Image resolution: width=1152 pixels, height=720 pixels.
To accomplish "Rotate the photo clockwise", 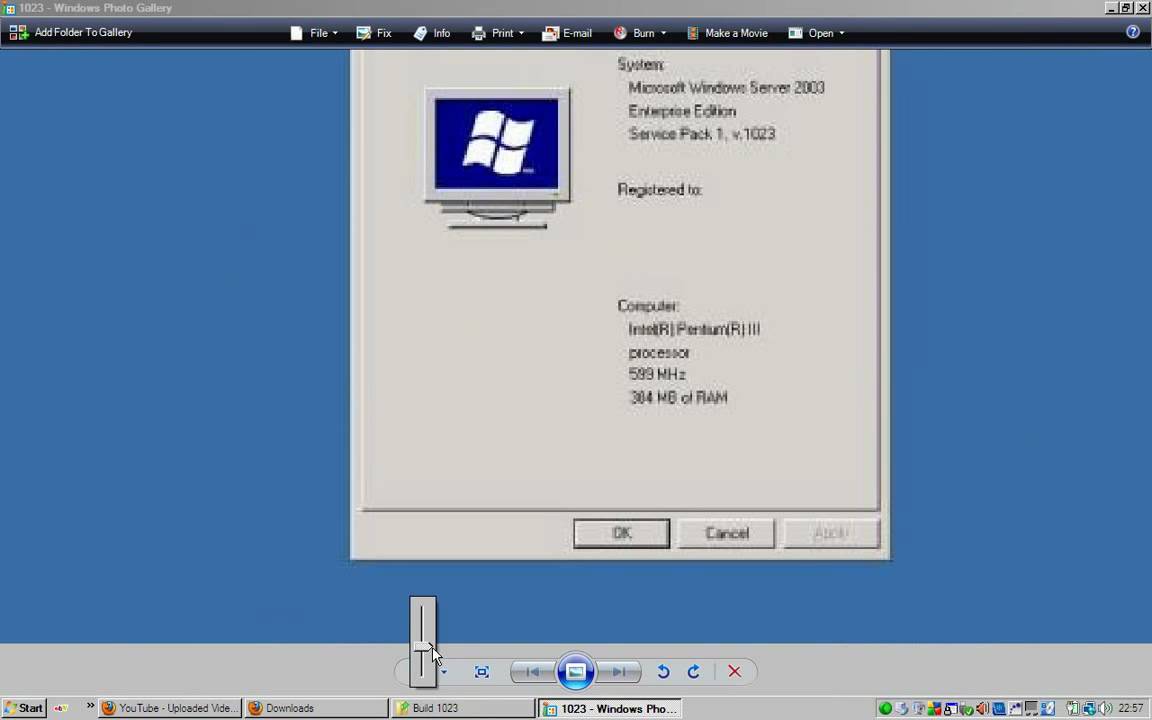I will (694, 672).
